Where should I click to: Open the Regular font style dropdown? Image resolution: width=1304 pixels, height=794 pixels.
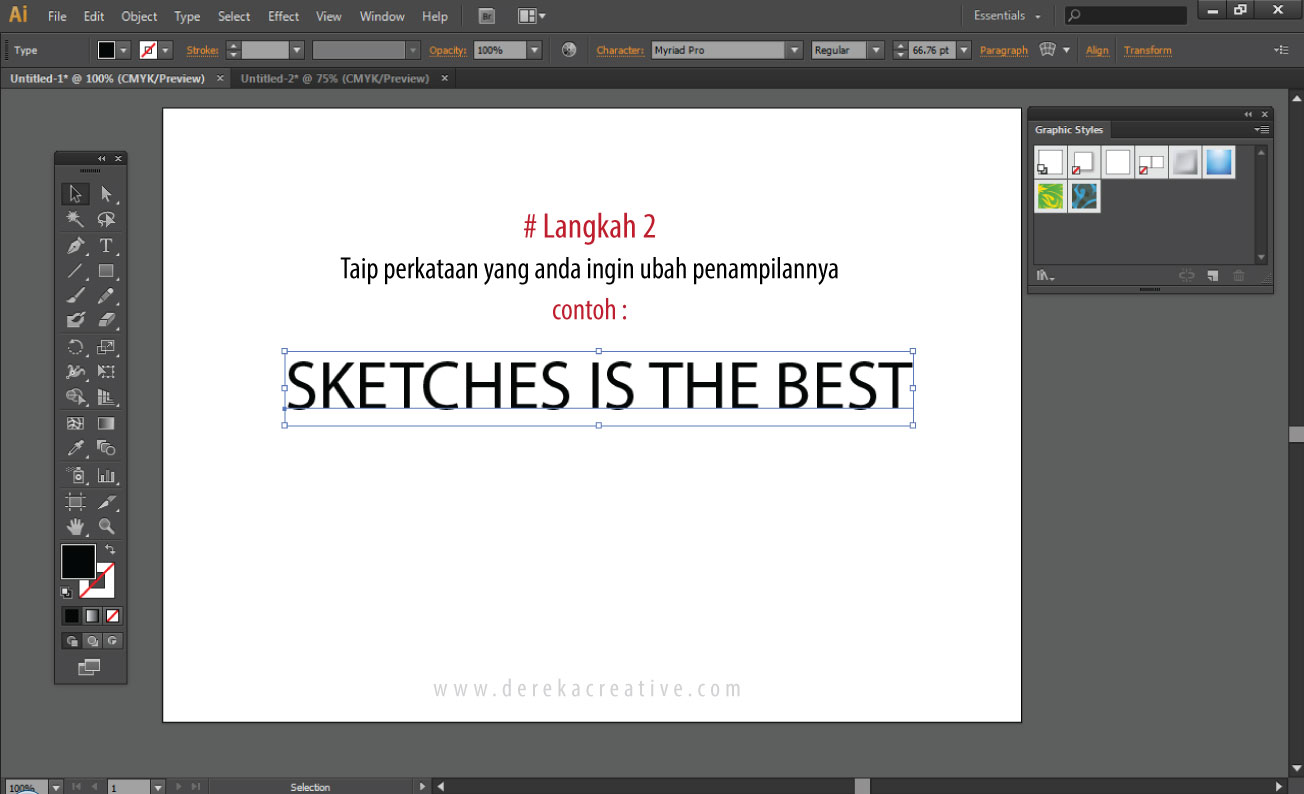[875, 50]
